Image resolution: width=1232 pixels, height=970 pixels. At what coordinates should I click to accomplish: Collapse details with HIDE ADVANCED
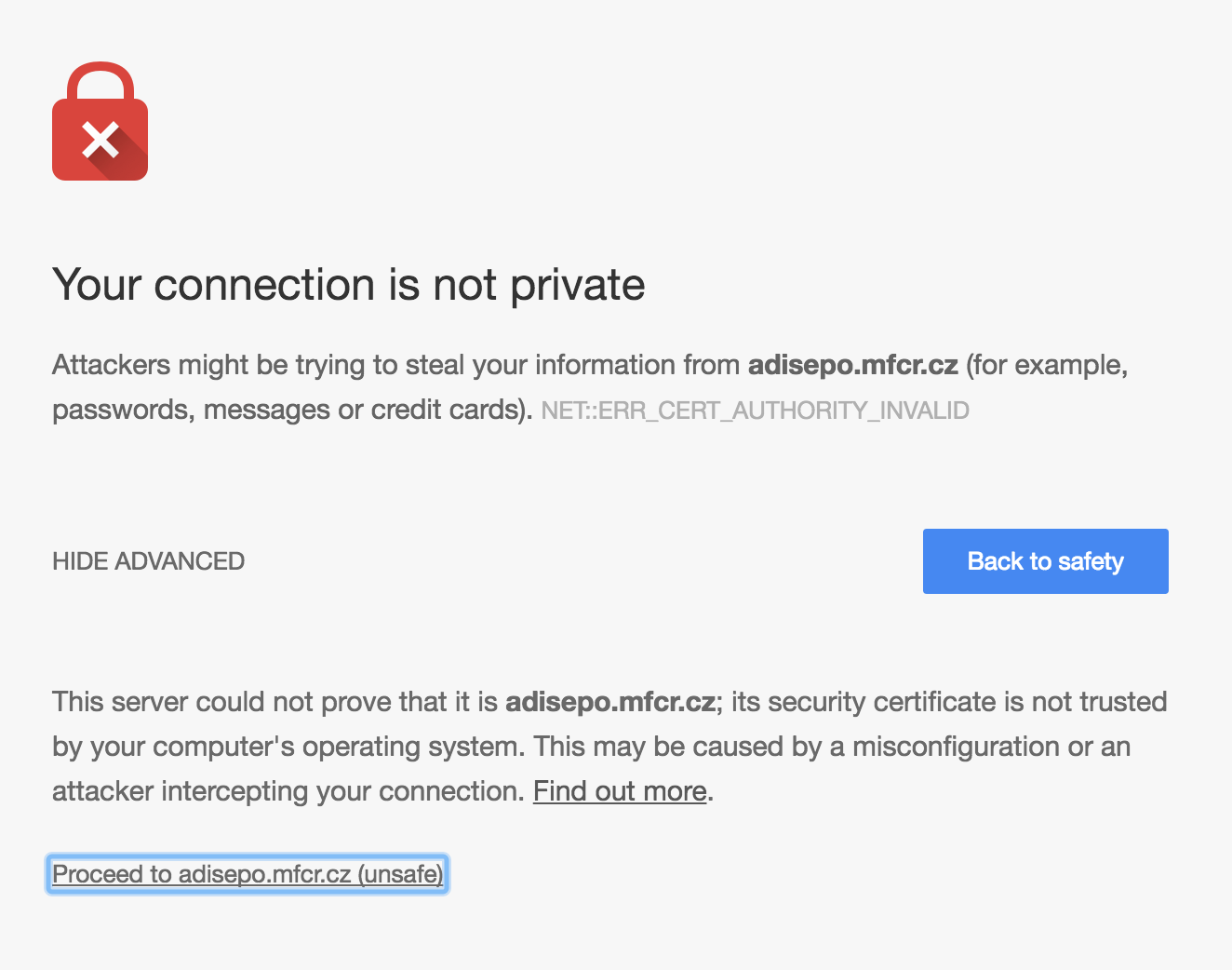[148, 561]
